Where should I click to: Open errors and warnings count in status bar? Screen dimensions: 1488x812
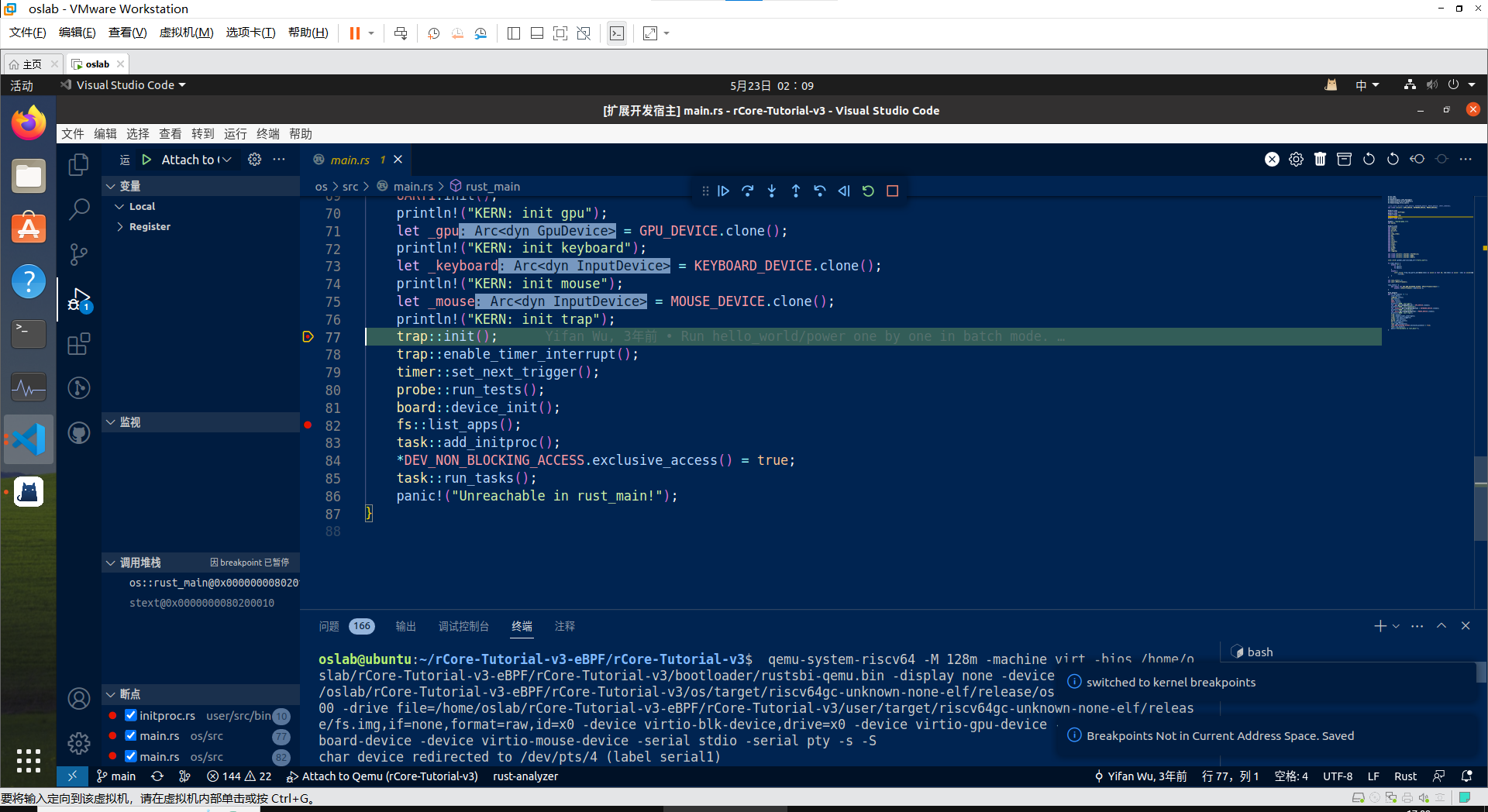tap(239, 776)
